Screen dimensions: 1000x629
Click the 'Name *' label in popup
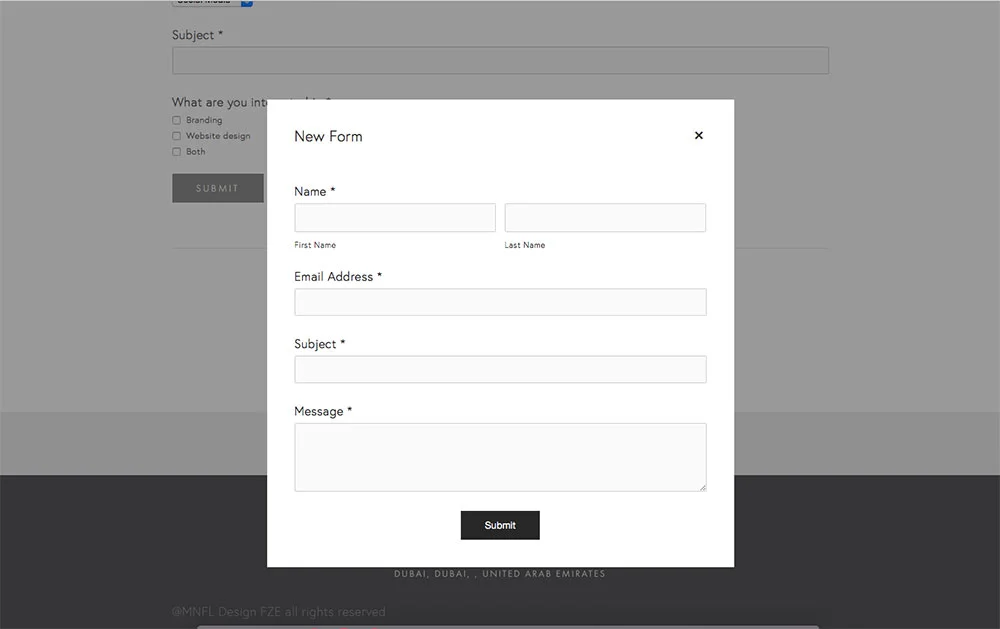[x=314, y=191]
